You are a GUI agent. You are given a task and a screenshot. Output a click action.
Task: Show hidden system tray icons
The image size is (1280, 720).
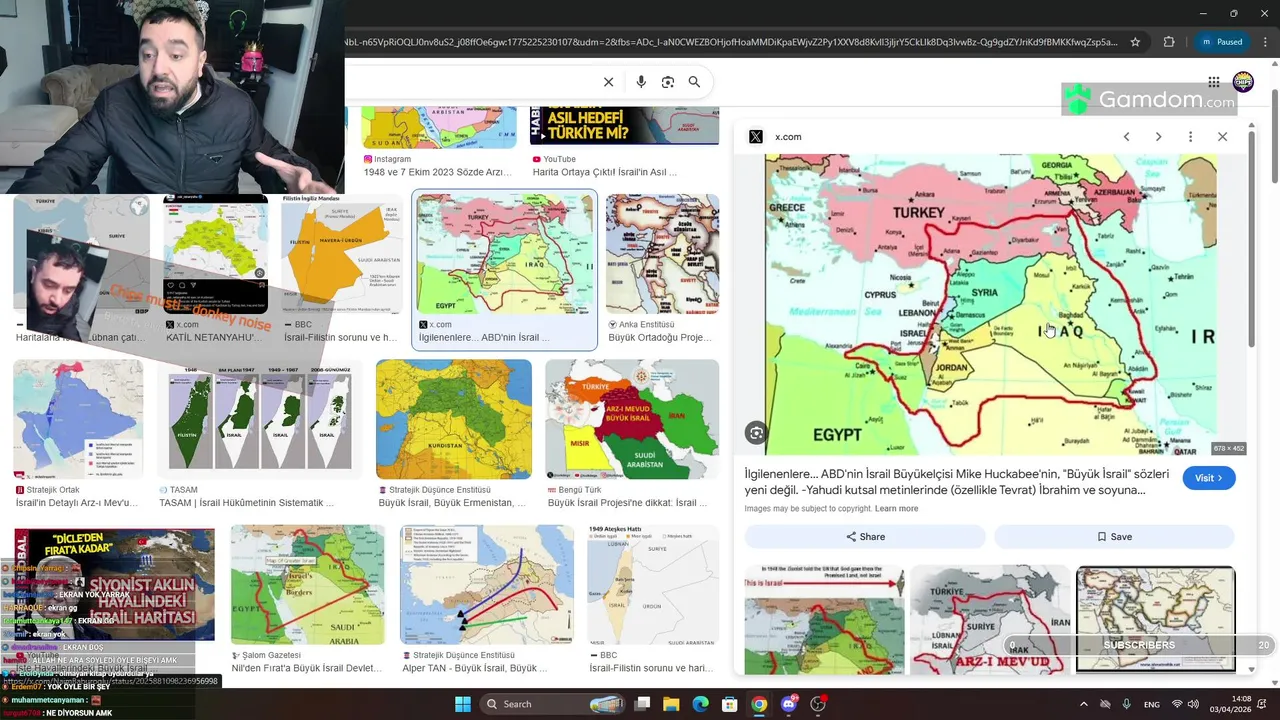click(x=1083, y=704)
